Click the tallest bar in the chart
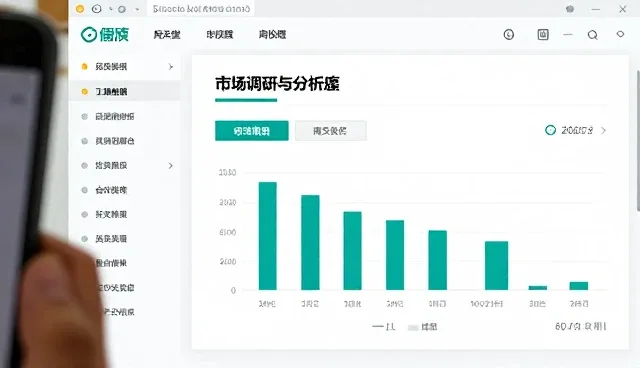Viewport: 640px width, 368px height. click(x=268, y=236)
